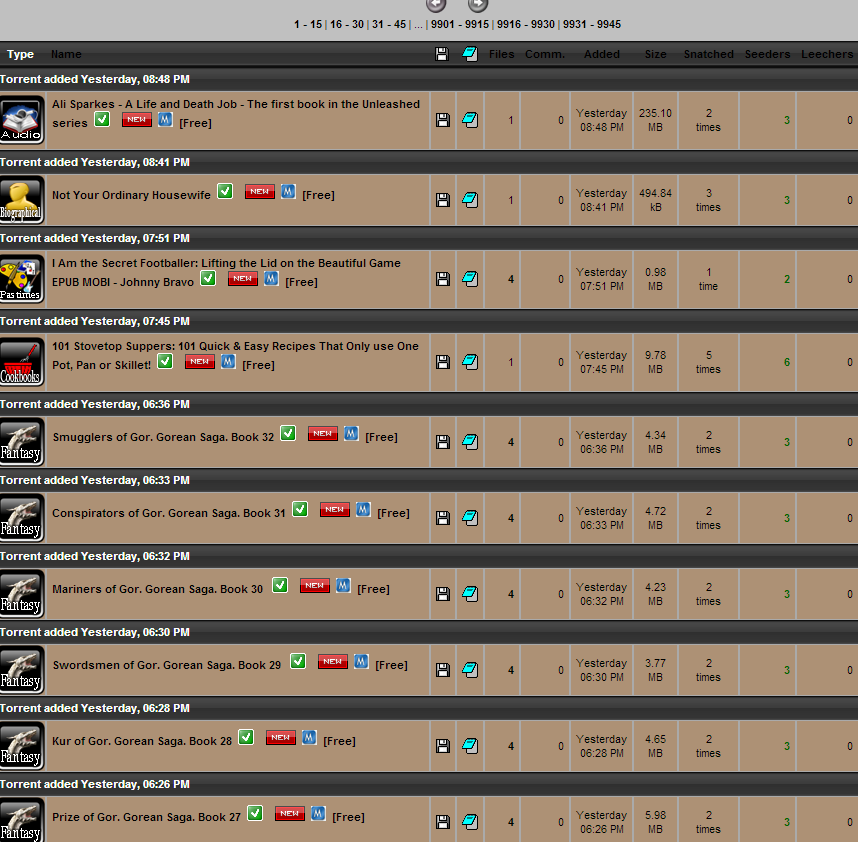Click the '235.10 MB' size cell
The width and height of the screenshot is (858, 842).
655,120
